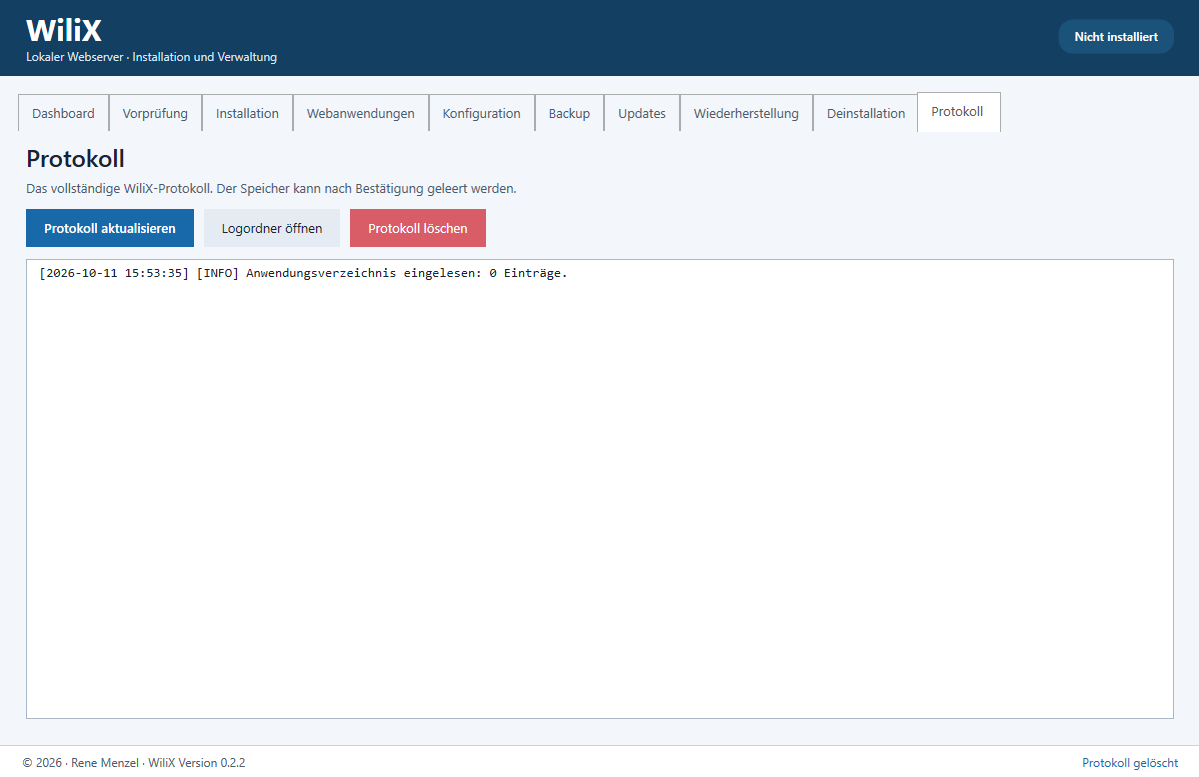Click inside the log output text area
This screenshot has width=1199, height=777.
click(600, 489)
